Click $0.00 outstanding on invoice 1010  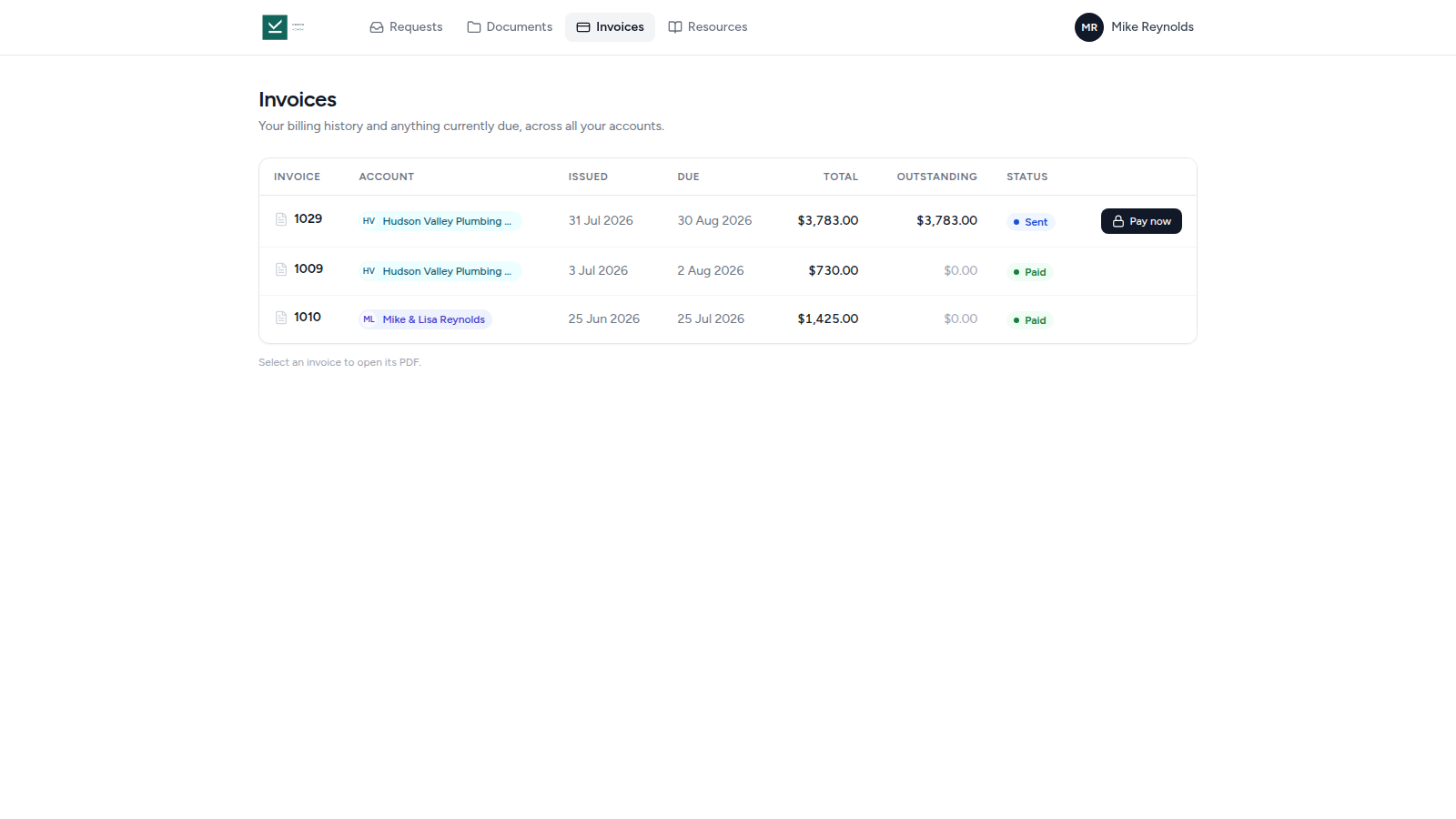[x=961, y=319]
